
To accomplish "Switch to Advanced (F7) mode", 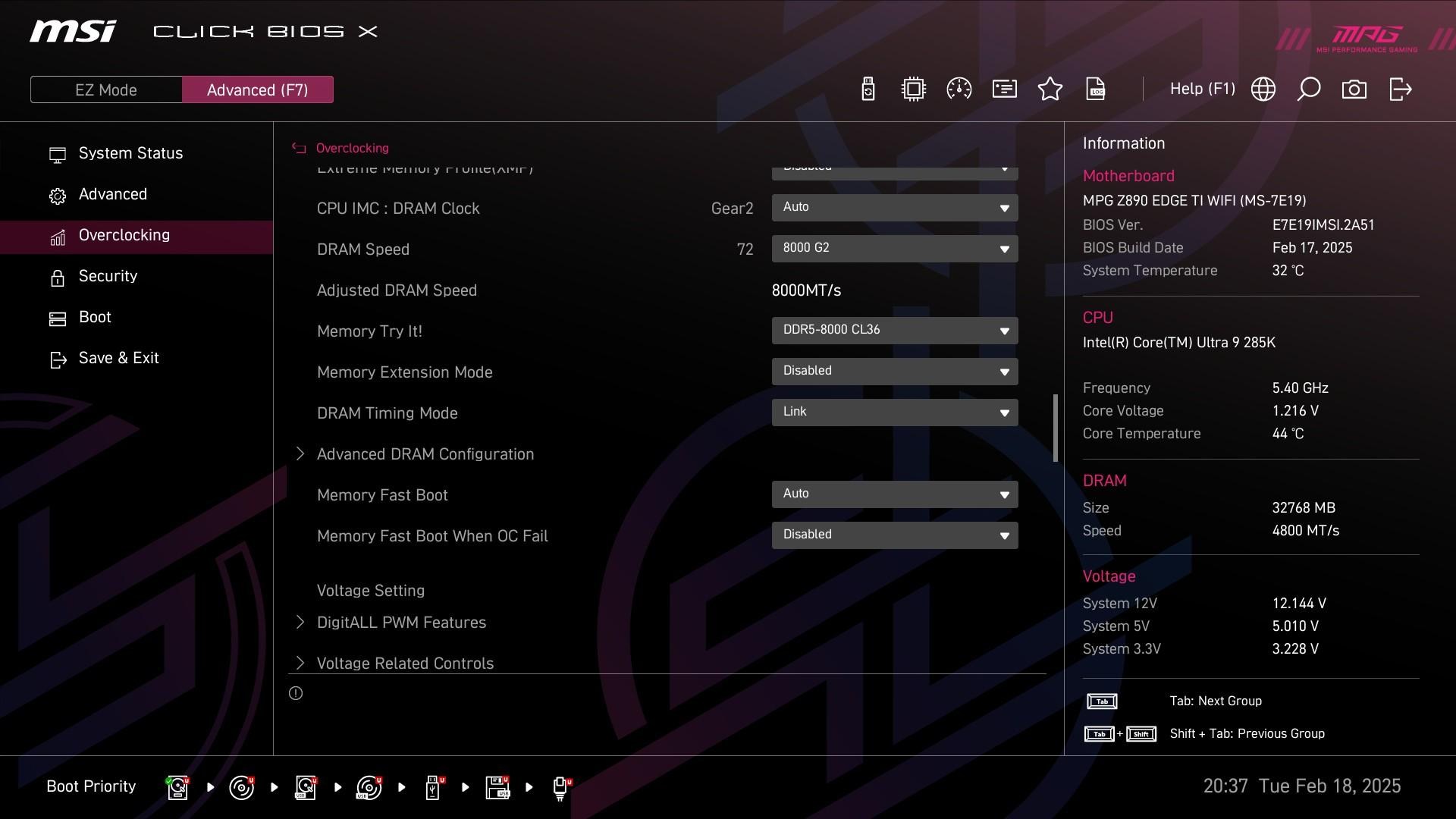I will coord(258,89).
